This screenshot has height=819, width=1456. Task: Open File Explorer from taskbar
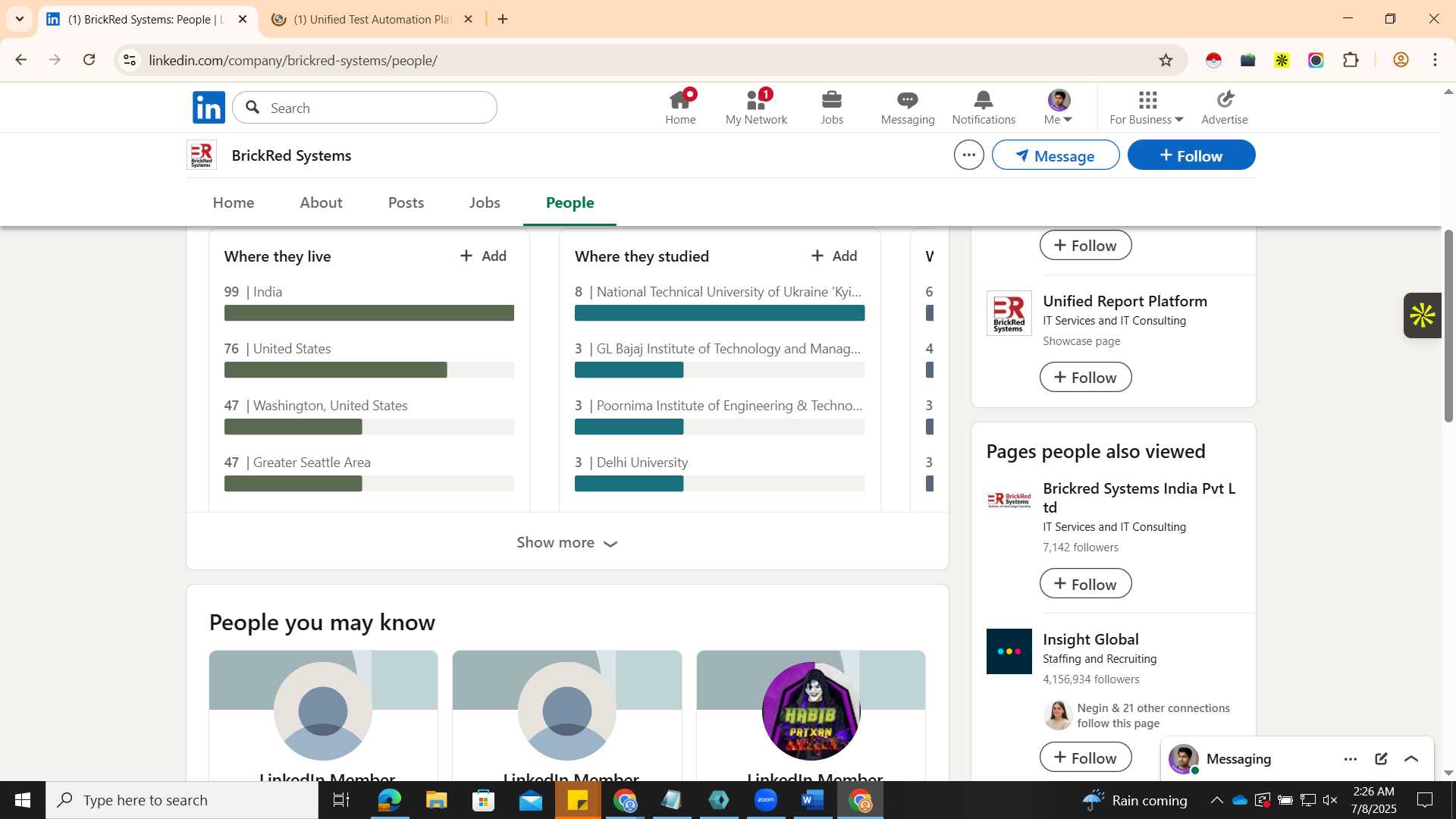pos(436,800)
